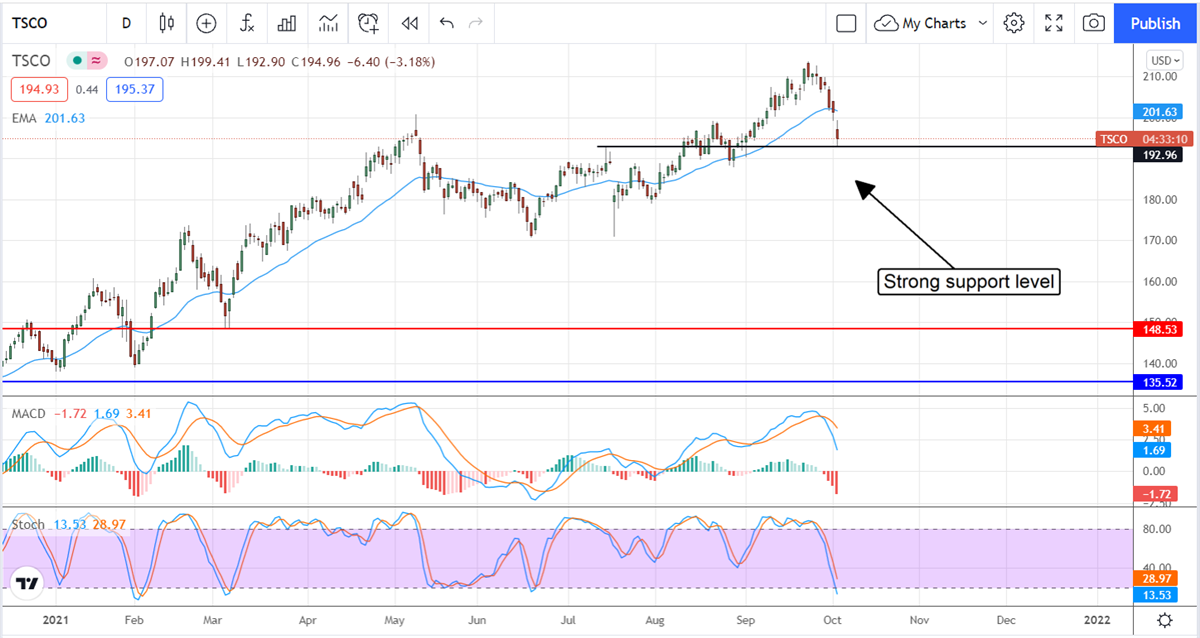This screenshot has width=1200, height=638.
Task: Click the Publish button
Action: tap(1155, 23)
